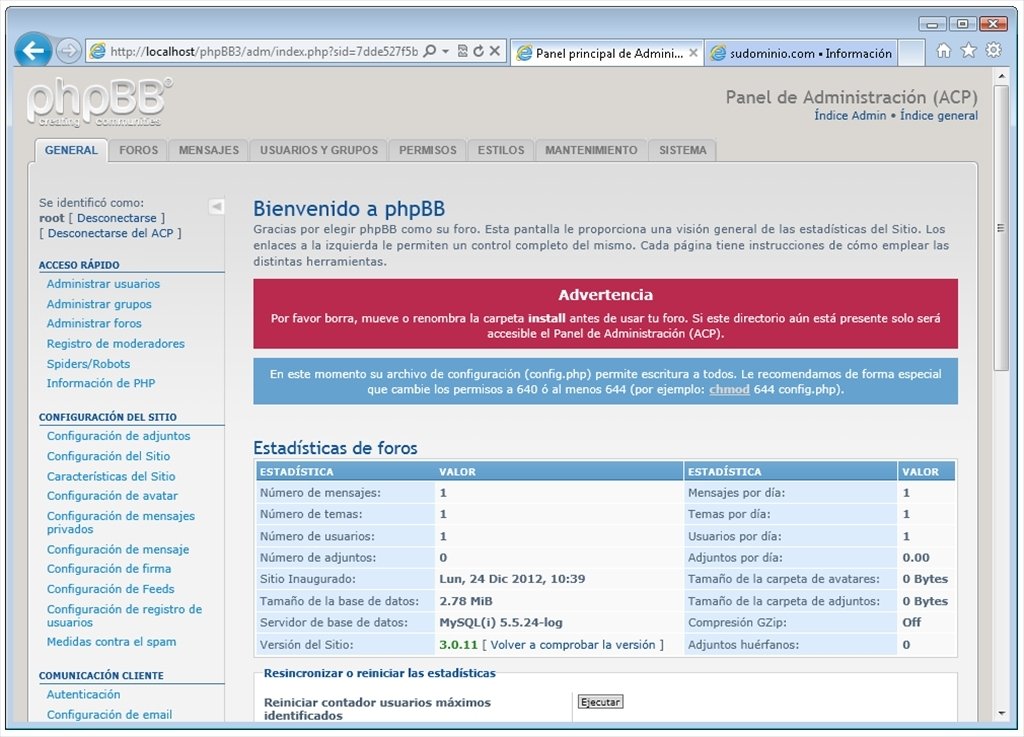Open Medidas contra el spam
1024x737 pixels.
coord(111,642)
